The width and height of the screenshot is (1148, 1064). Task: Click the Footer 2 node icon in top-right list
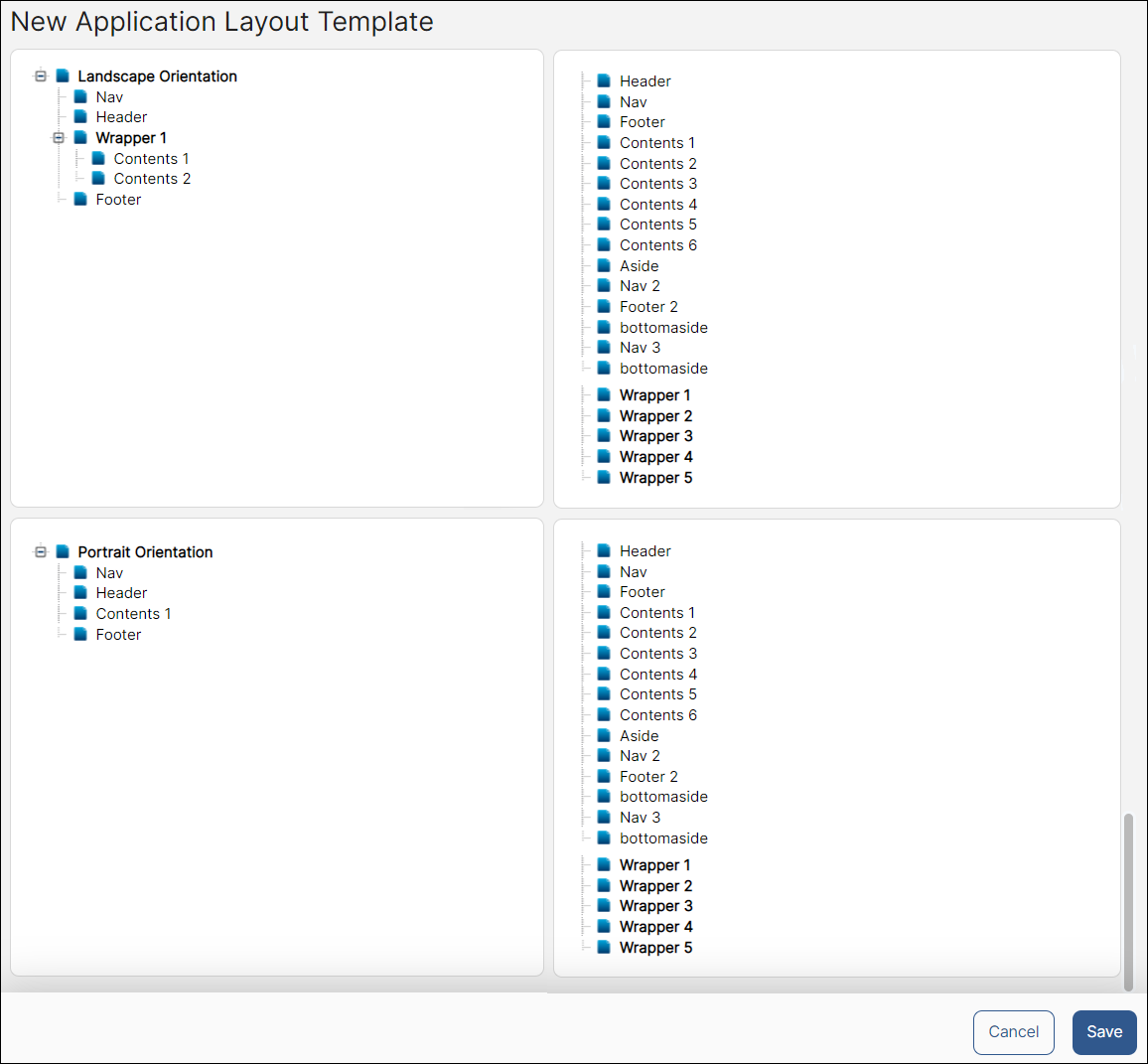(x=604, y=306)
